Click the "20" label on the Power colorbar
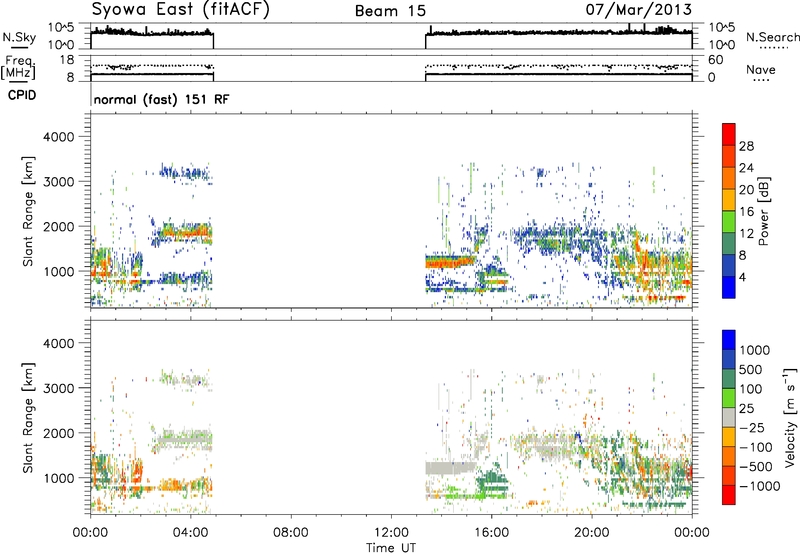Image resolution: width=800 pixels, height=554 pixels. coord(746,190)
